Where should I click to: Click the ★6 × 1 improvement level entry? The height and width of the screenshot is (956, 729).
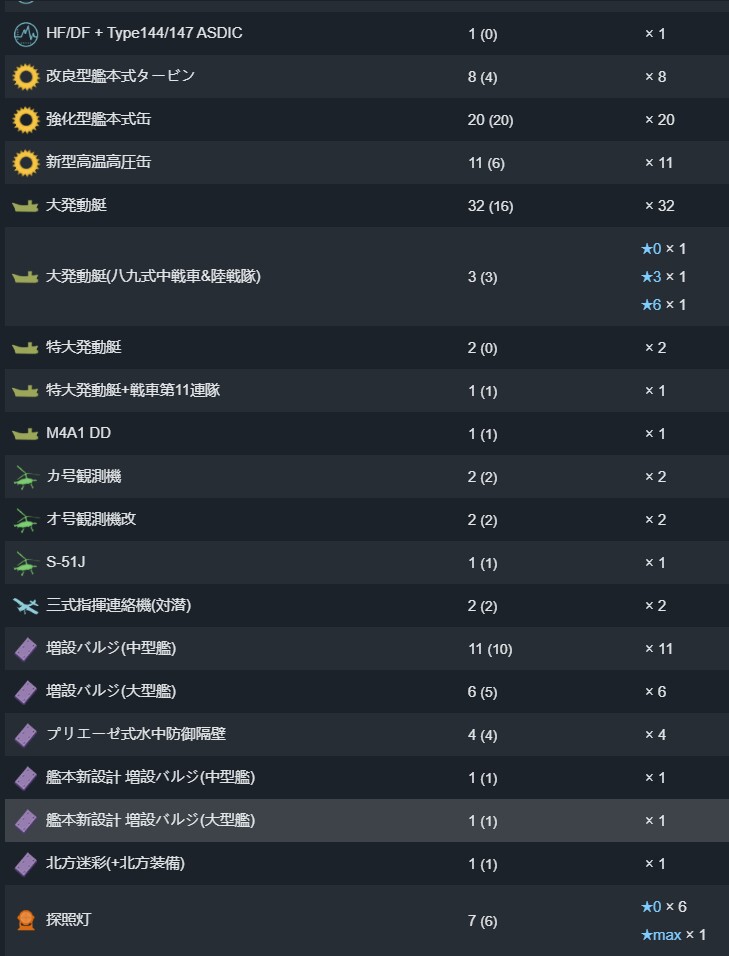tap(663, 305)
